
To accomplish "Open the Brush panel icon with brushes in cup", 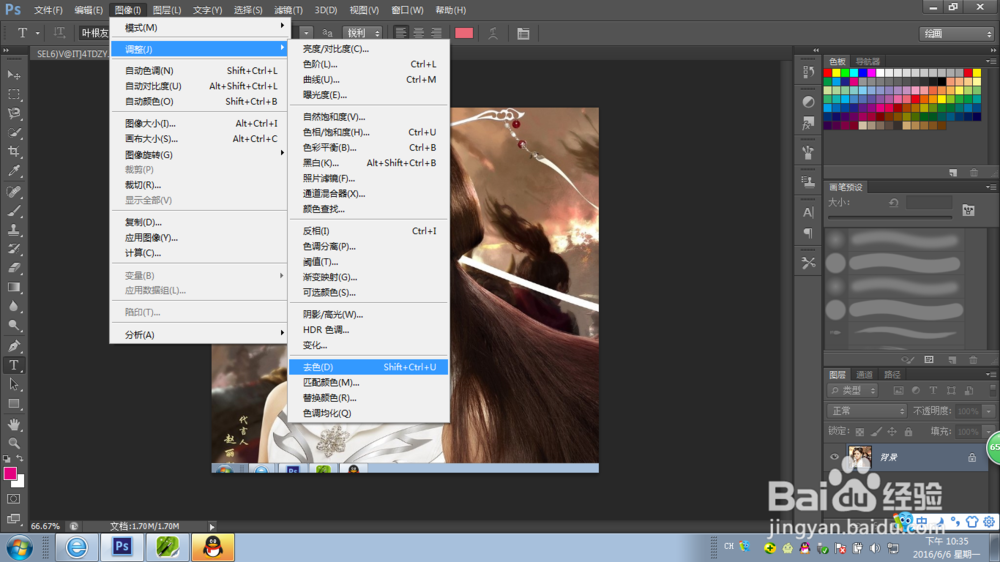I will [808, 152].
